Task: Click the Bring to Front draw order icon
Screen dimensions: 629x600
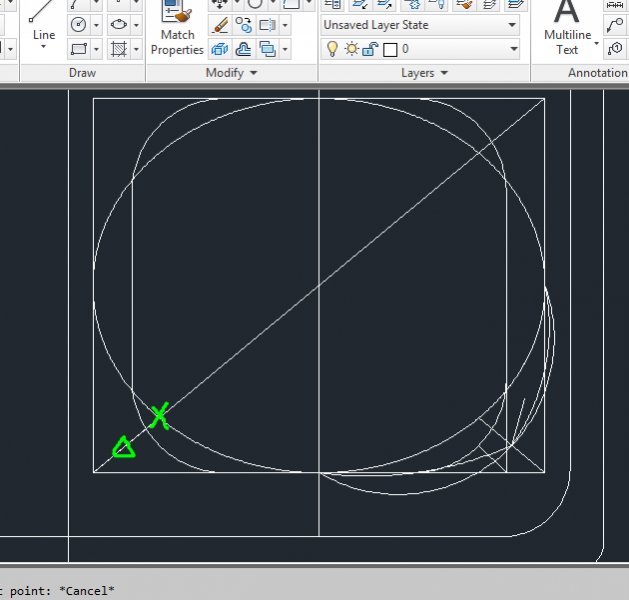Action: pyautogui.click(x=267, y=49)
